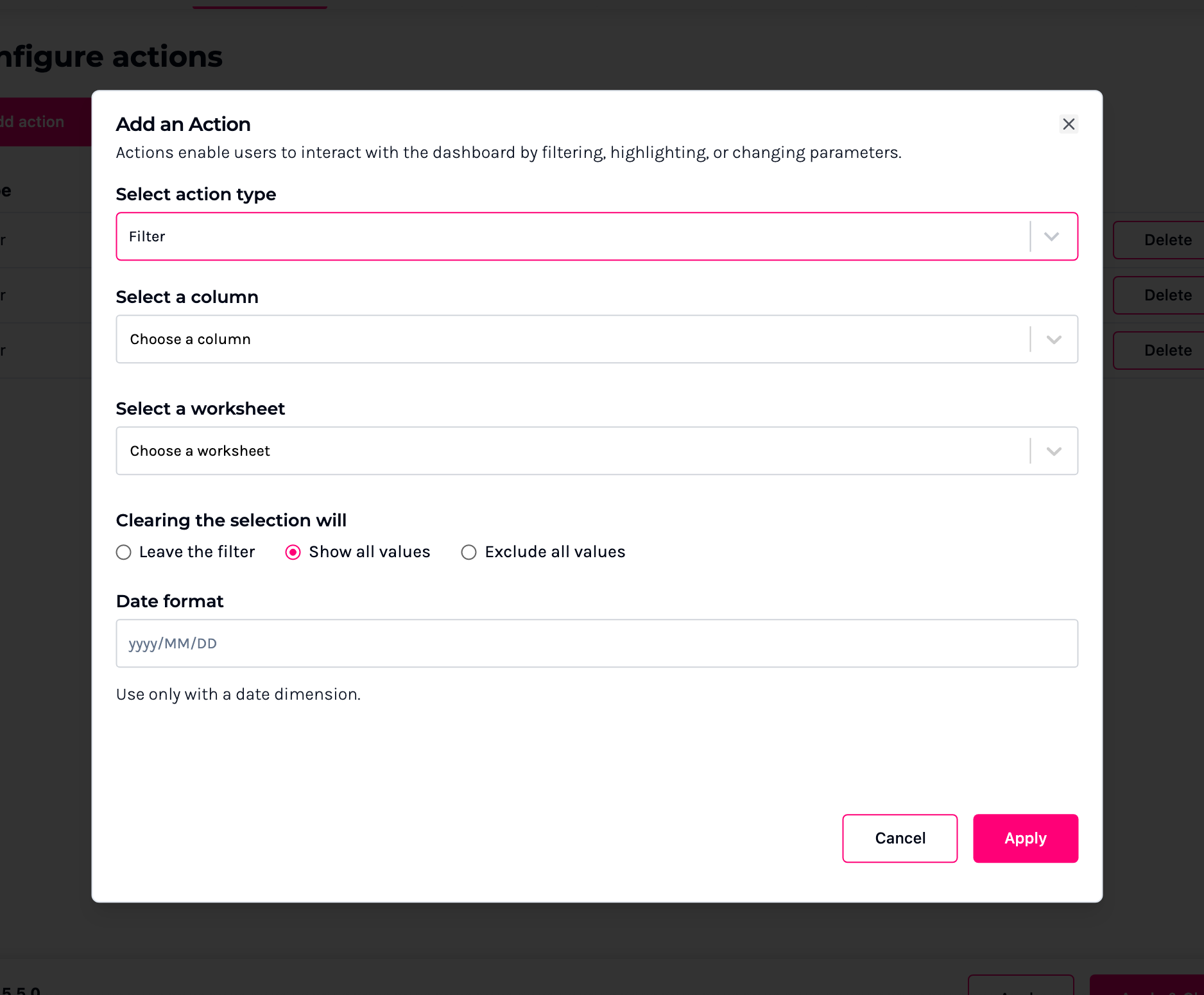Click the chevron arrow beside Filter

coord(1051,237)
